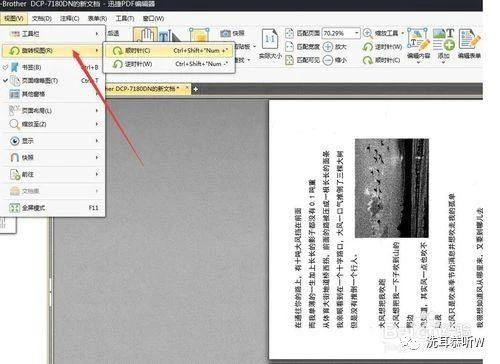
Task: Open the 缩放工具 dropdown arrow
Action: click(403, 33)
